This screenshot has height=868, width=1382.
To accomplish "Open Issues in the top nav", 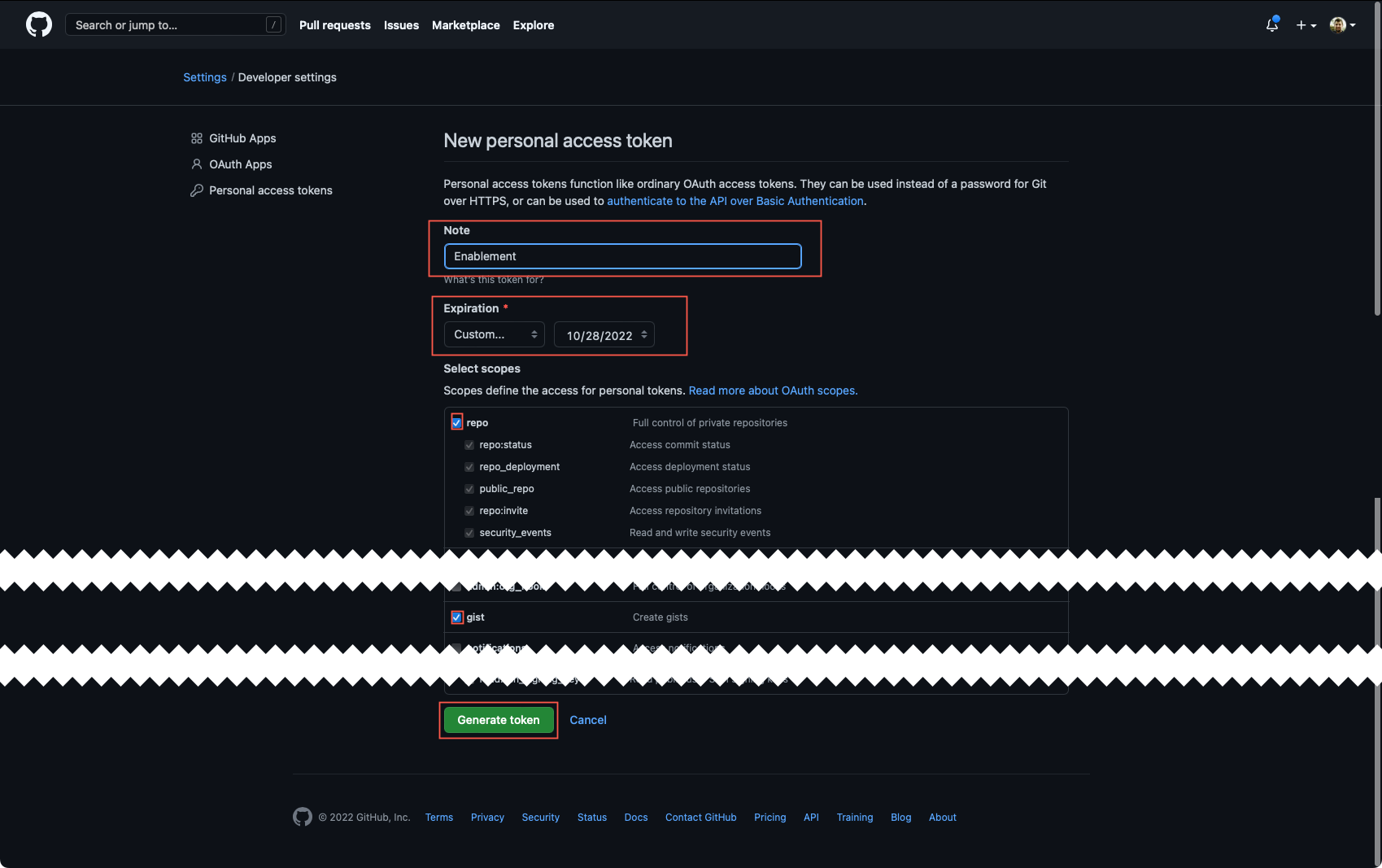I will coord(401,25).
